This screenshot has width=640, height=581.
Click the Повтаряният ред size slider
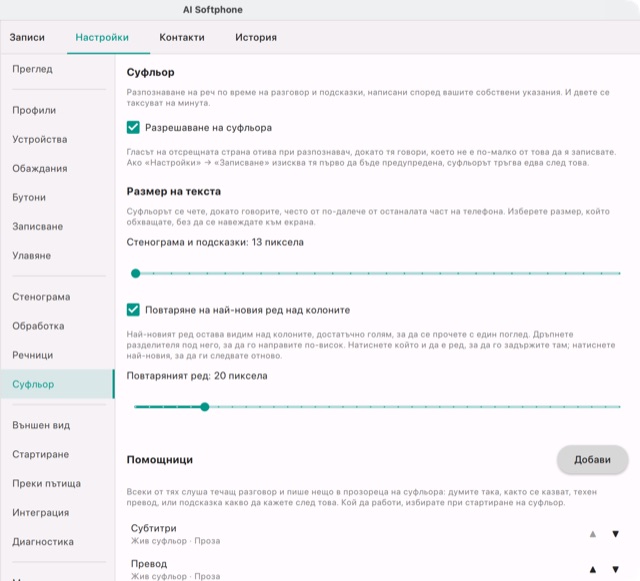[378, 407]
